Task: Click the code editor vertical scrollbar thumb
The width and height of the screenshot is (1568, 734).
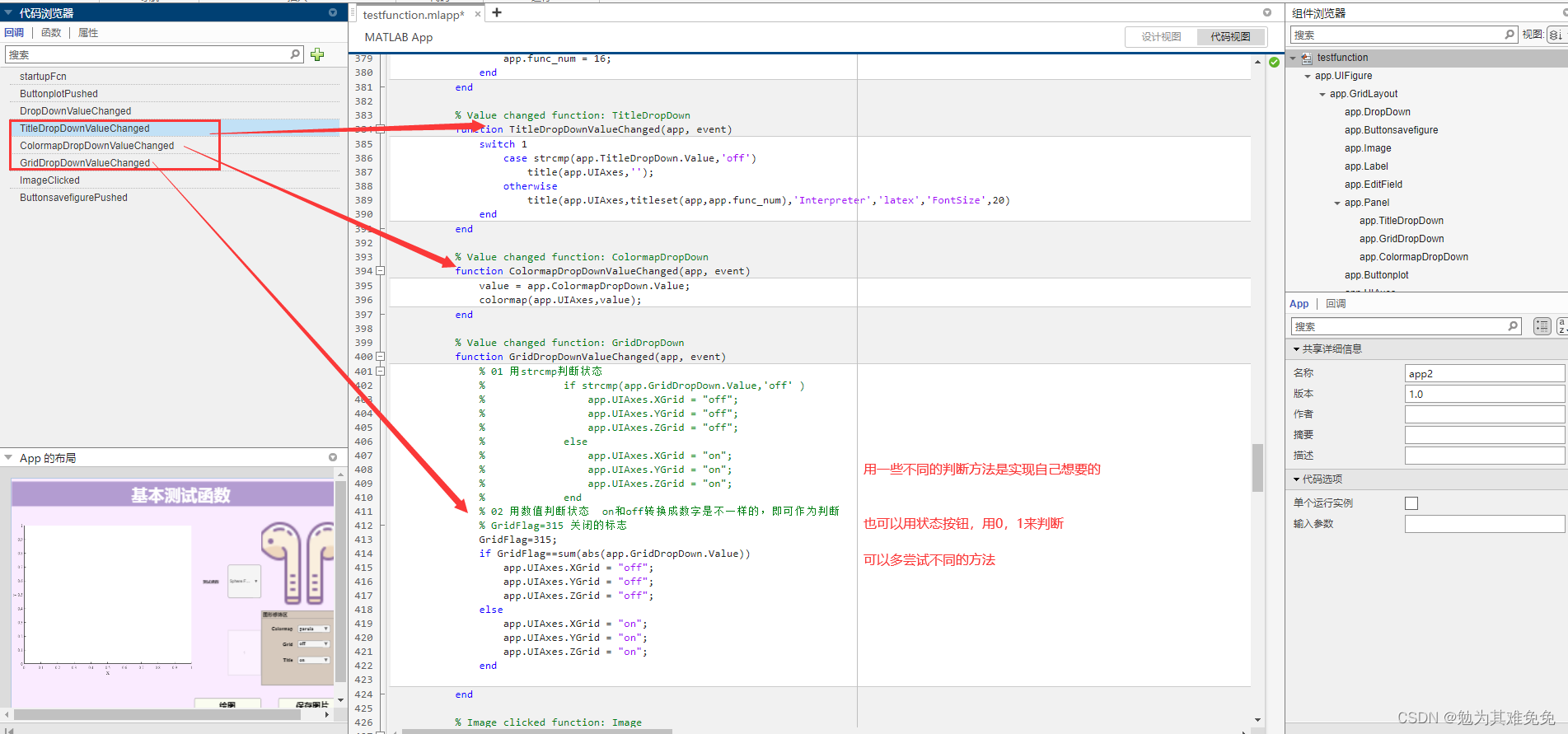Action: coord(1257,467)
